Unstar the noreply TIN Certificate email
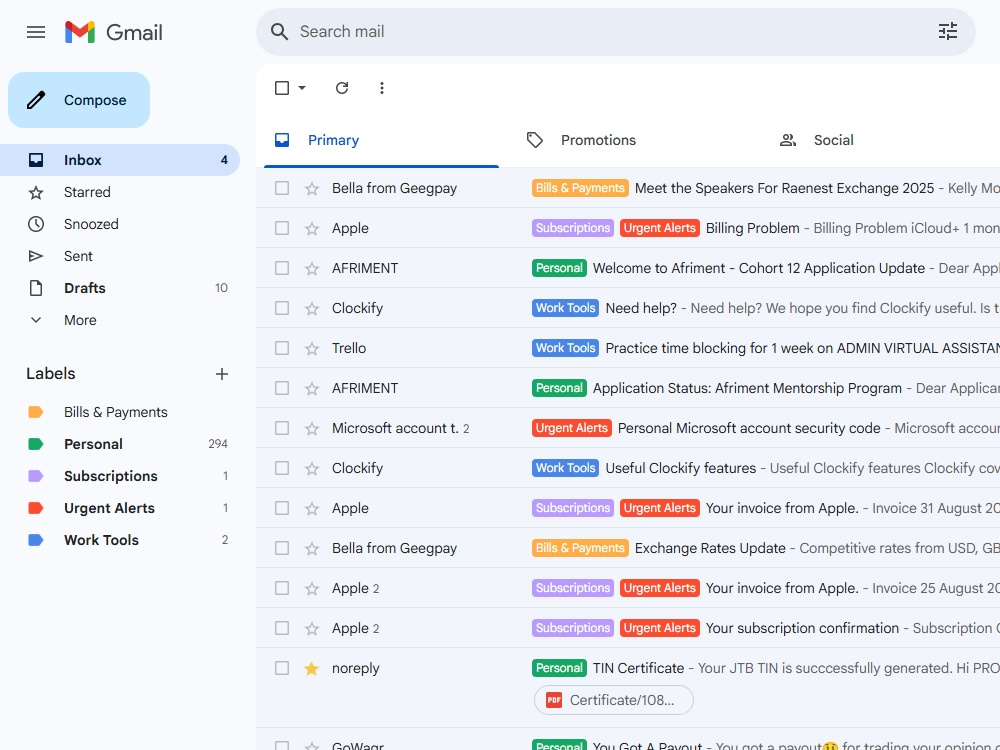1000x750 pixels. [x=311, y=668]
